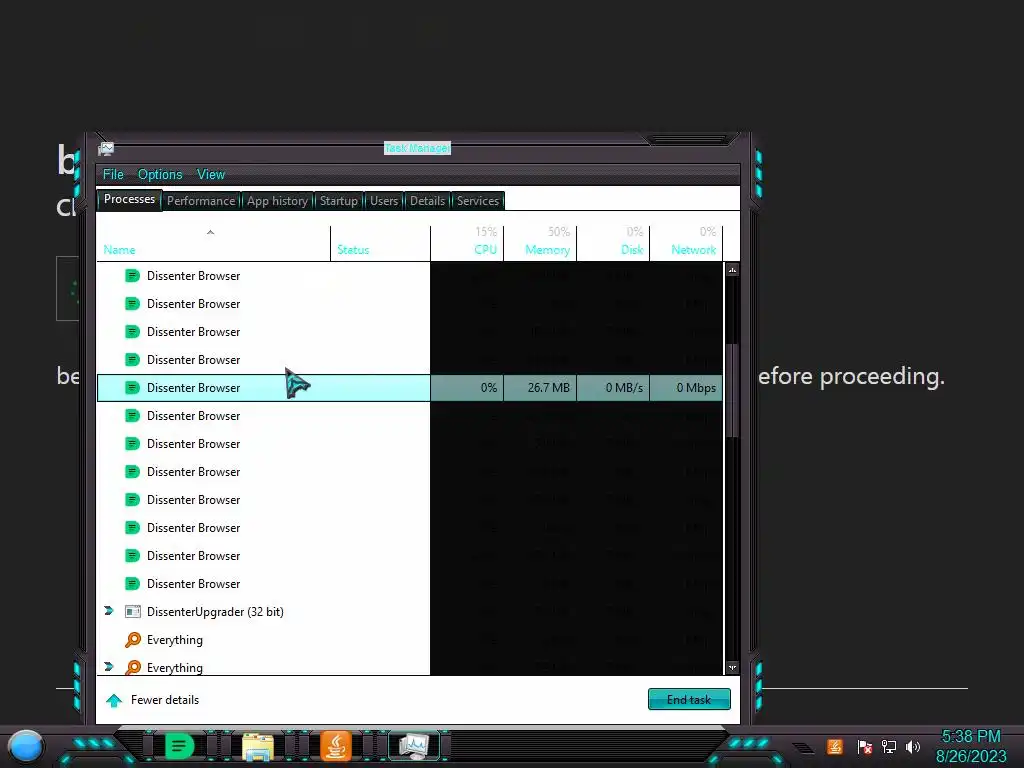This screenshot has height=768, width=1024.
Task: Click the sort direction arrow above Name
Action: pyautogui.click(x=210, y=232)
